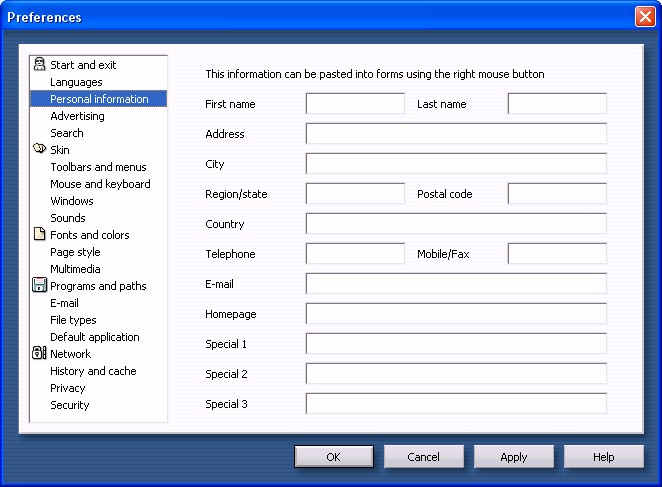Viewport: 662px width, 487px height.
Task: Select Languages in the sidebar
Action: pos(76,82)
